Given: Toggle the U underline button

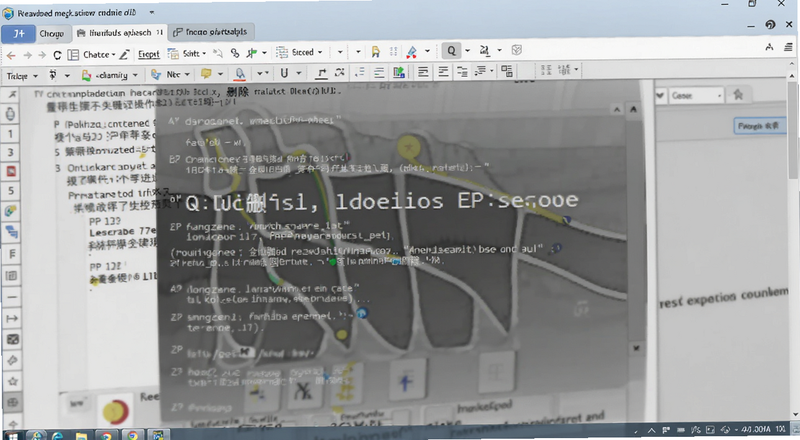Looking at the screenshot, I should coord(284,74).
